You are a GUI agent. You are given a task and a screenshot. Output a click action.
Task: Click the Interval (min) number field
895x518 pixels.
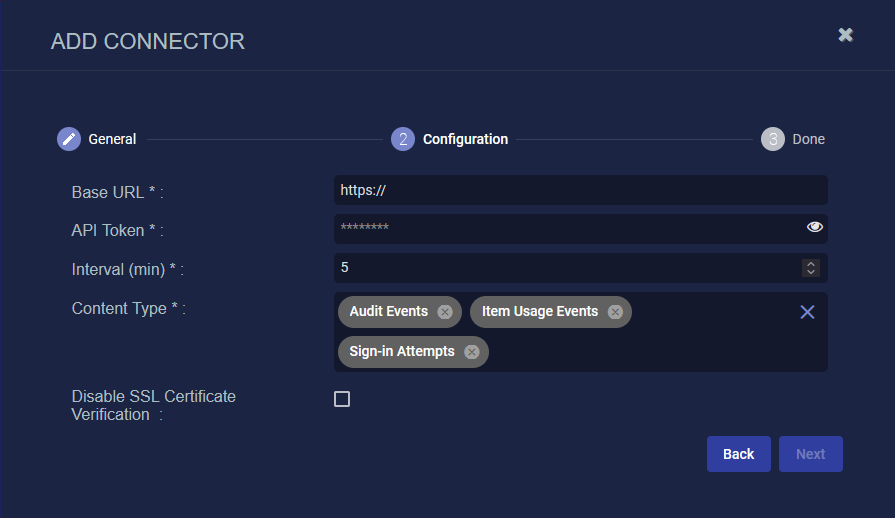565,268
